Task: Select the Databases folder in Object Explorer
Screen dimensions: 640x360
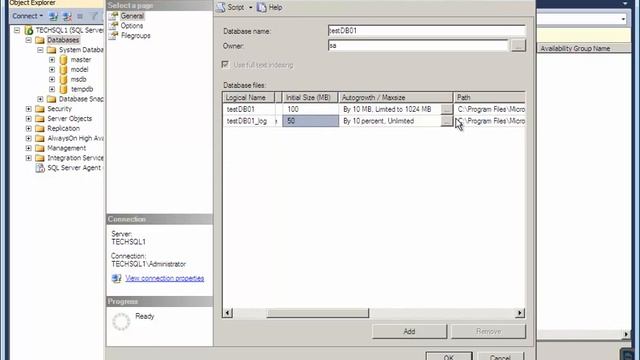Action: point(63,40)
